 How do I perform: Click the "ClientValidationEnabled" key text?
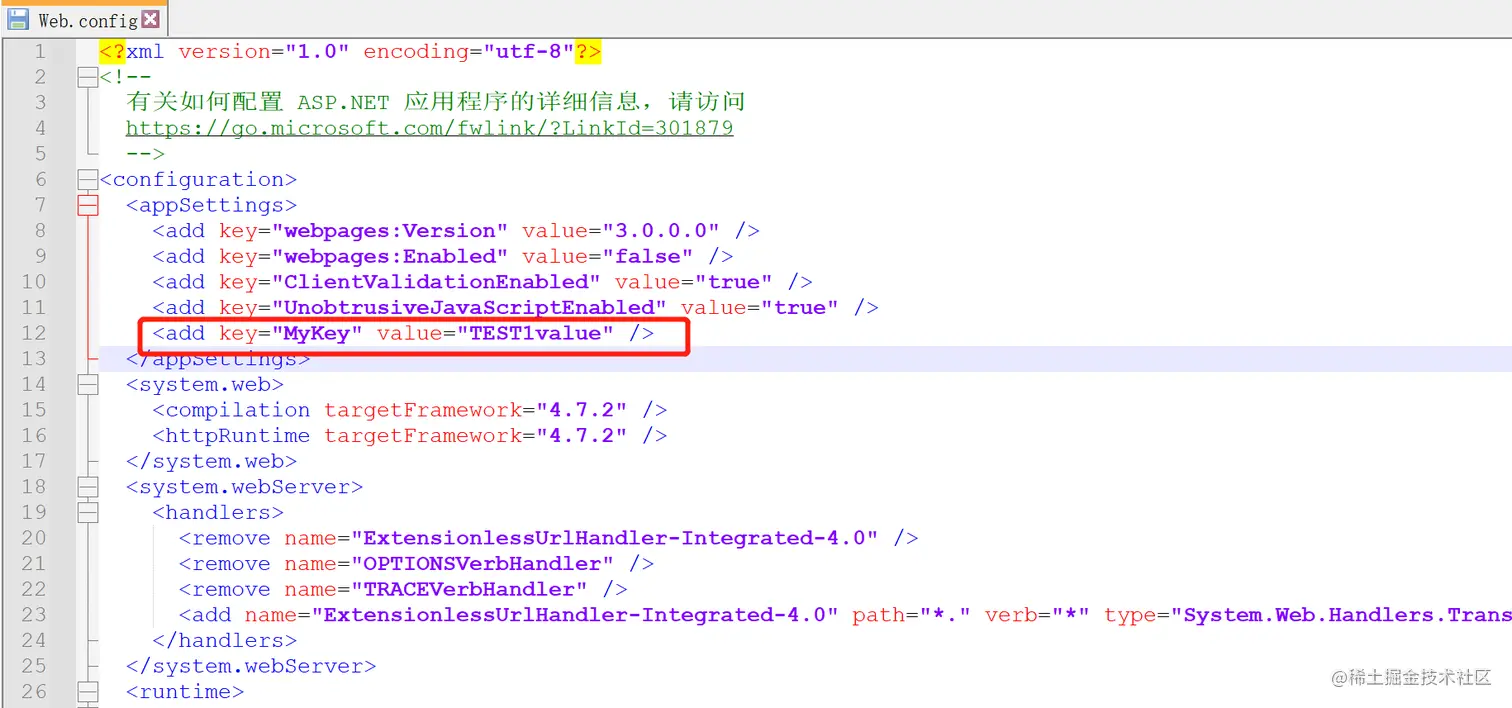436,282
